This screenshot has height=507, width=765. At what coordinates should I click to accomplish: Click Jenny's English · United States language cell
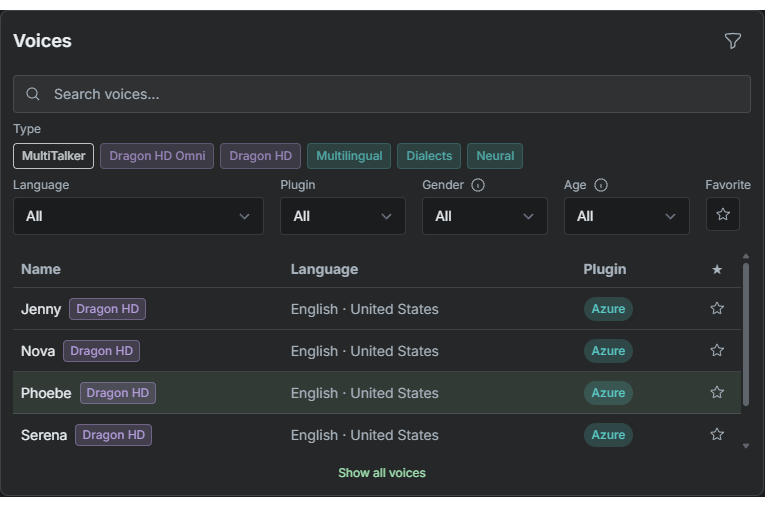pos(364,309)
